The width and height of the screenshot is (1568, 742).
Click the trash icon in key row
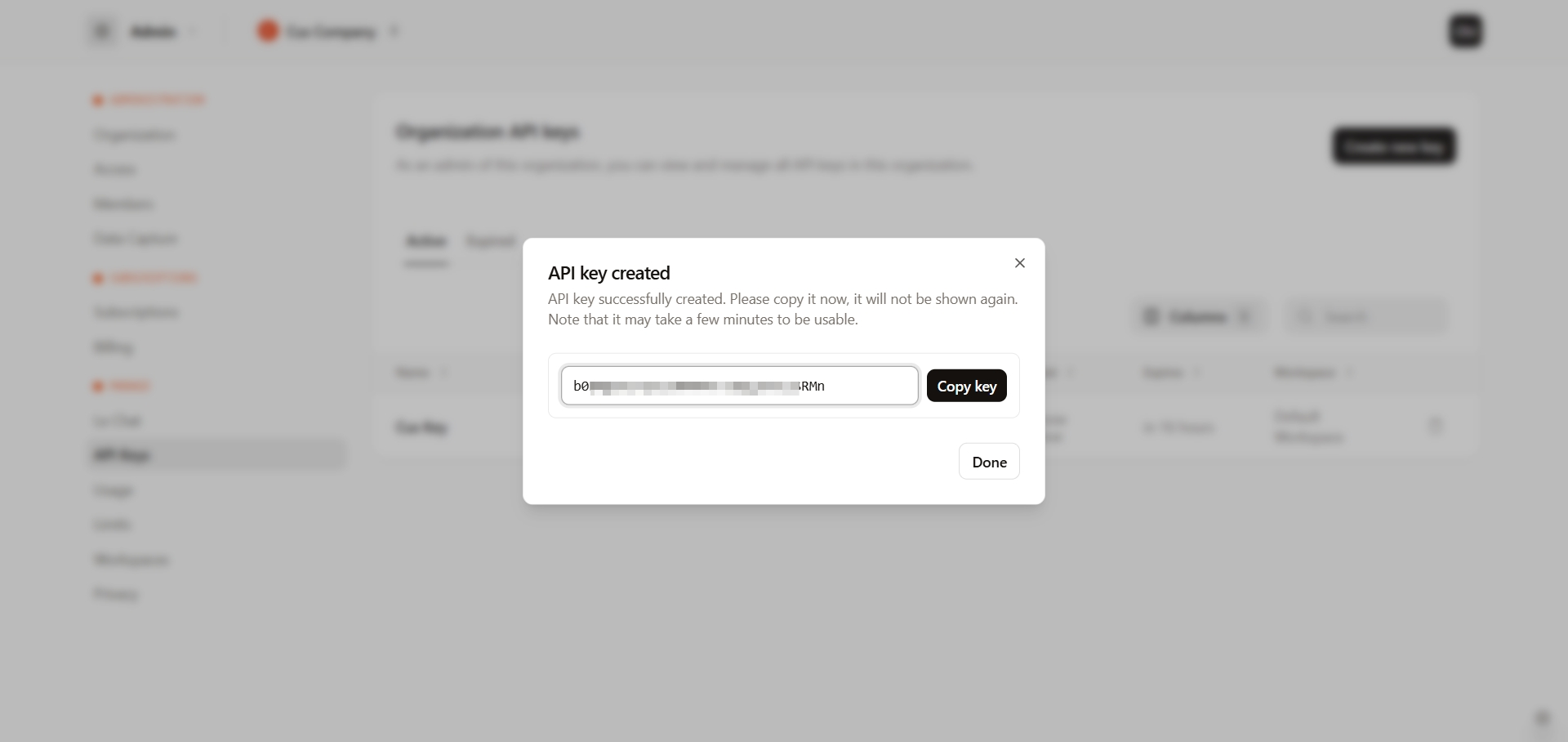click(x=1435, y=426)
